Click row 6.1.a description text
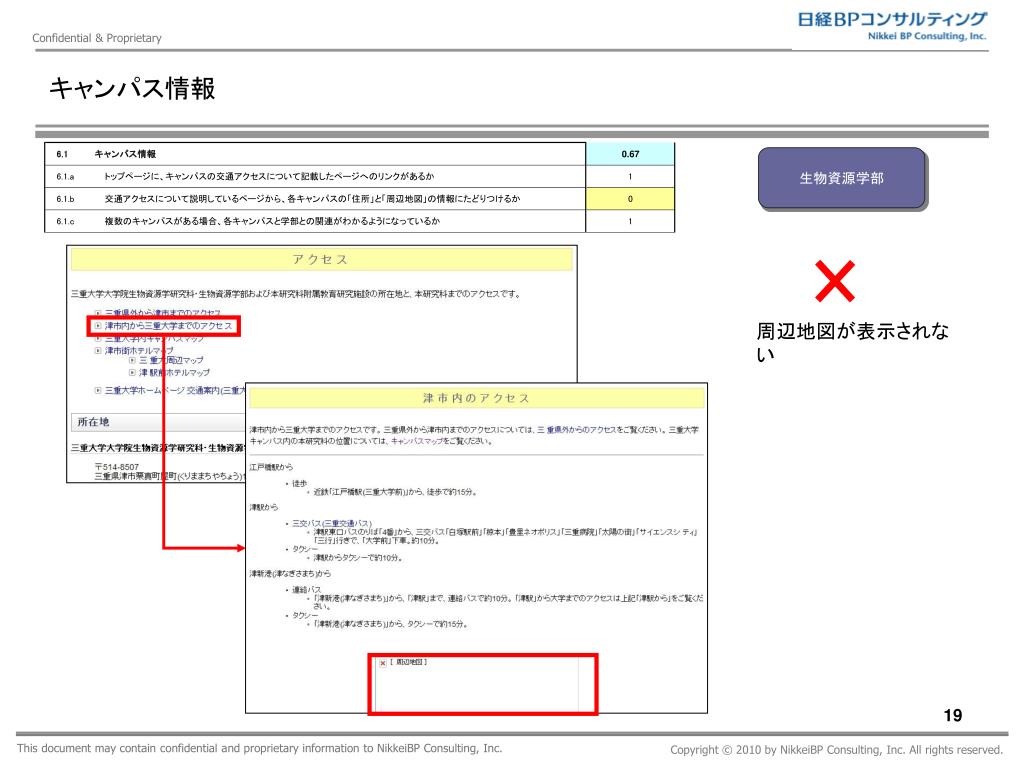Screen dimensions: 1024x768 point(269,176)
